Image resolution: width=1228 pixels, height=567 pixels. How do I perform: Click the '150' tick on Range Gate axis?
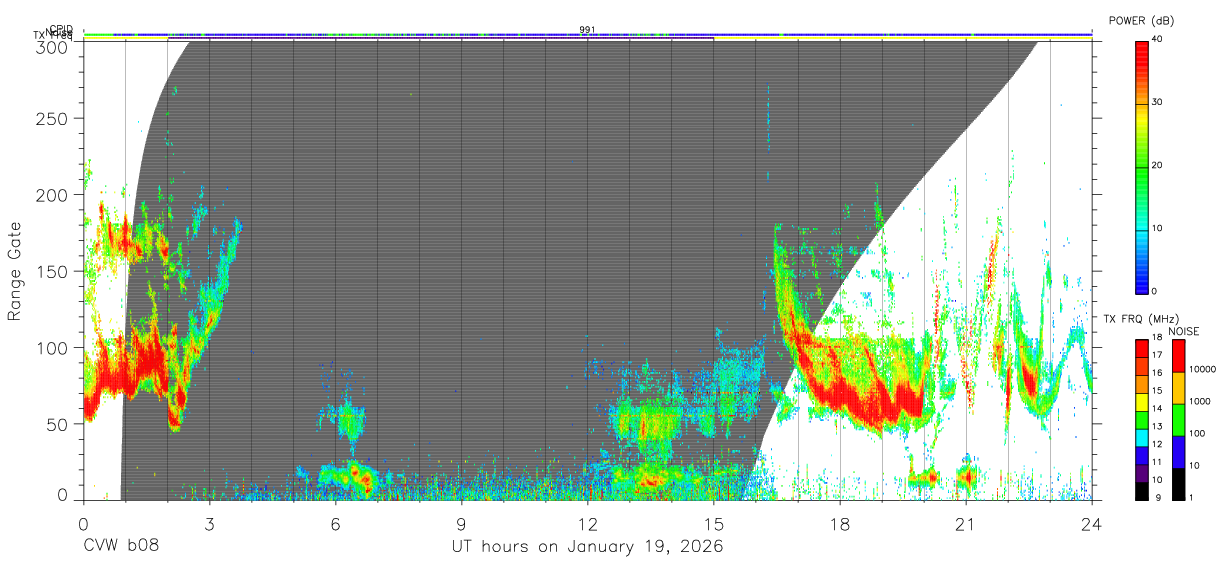pos(54,271)
